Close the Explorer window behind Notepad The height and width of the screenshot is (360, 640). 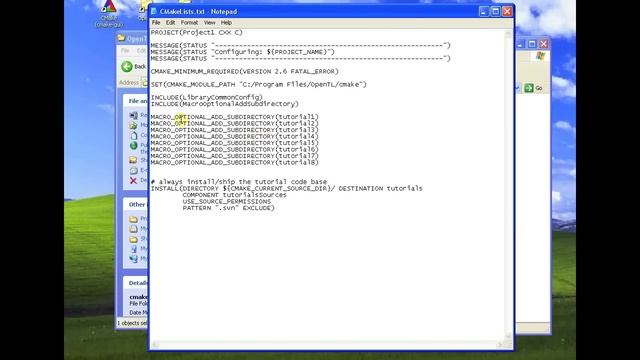[x=544, y=44]
